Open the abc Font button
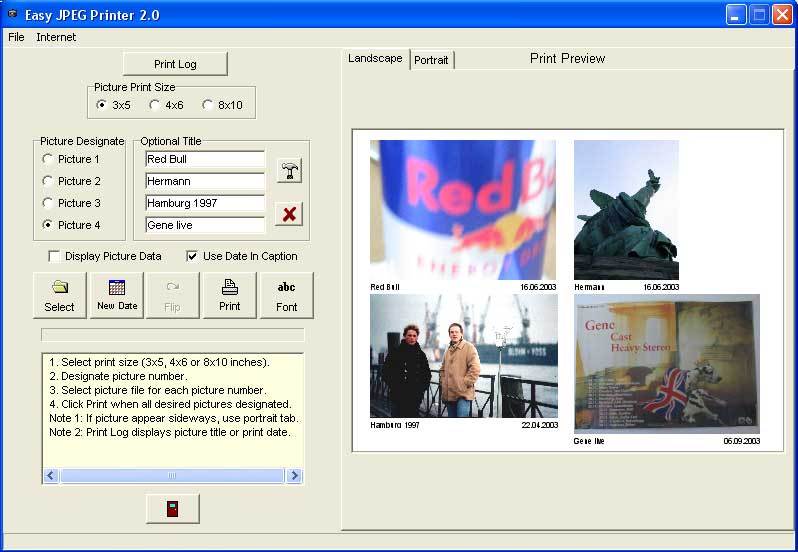The height and width of the screenshot is (552, 798). (x=287, y=295)
